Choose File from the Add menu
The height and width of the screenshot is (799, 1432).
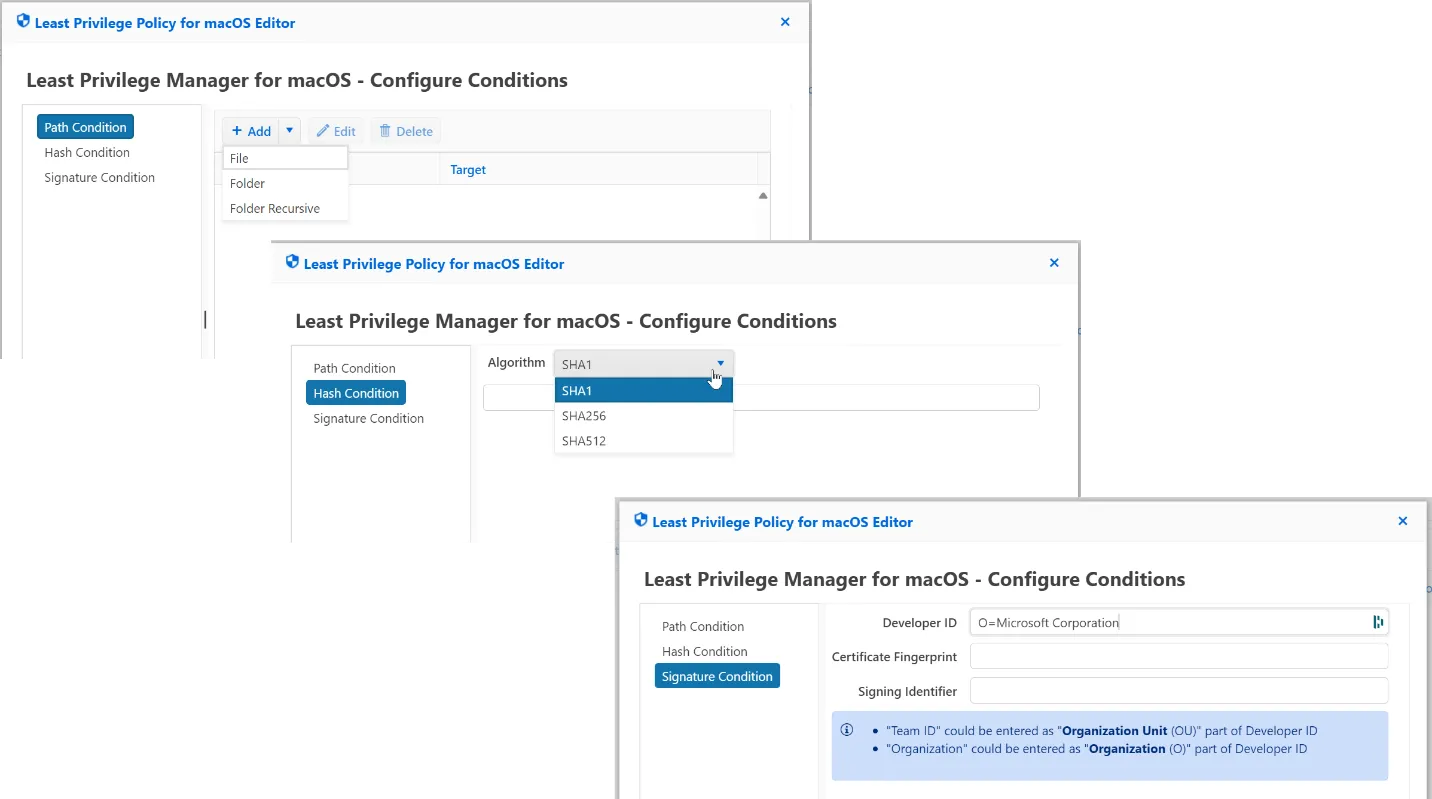(285, 158)
